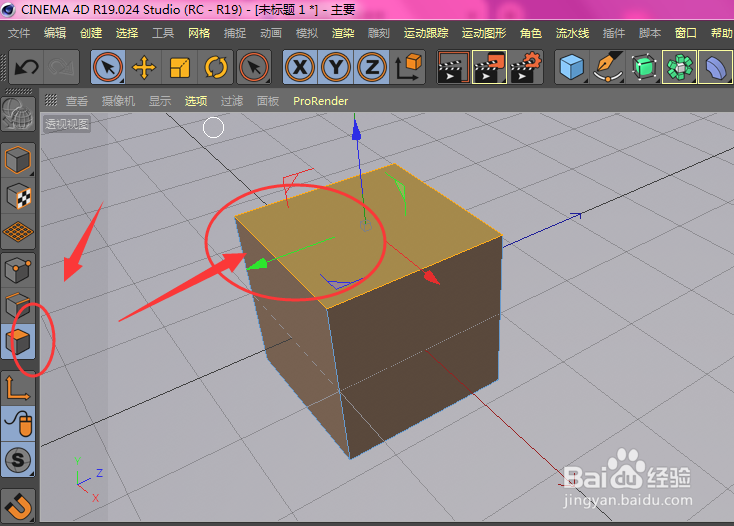Select the Rotate tool
734x526 pixels.
pyautogui.click(x=215, y=68)
